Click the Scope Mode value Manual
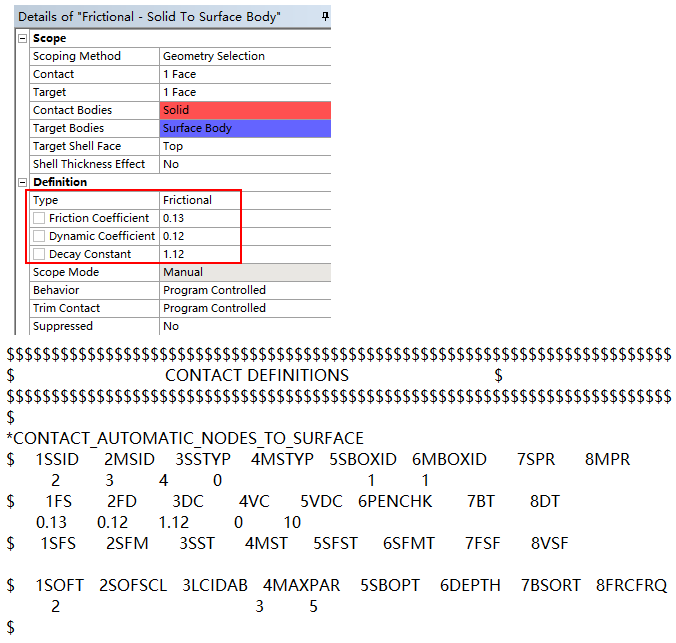The image size is (676, 643). click(x=245, y=273)
